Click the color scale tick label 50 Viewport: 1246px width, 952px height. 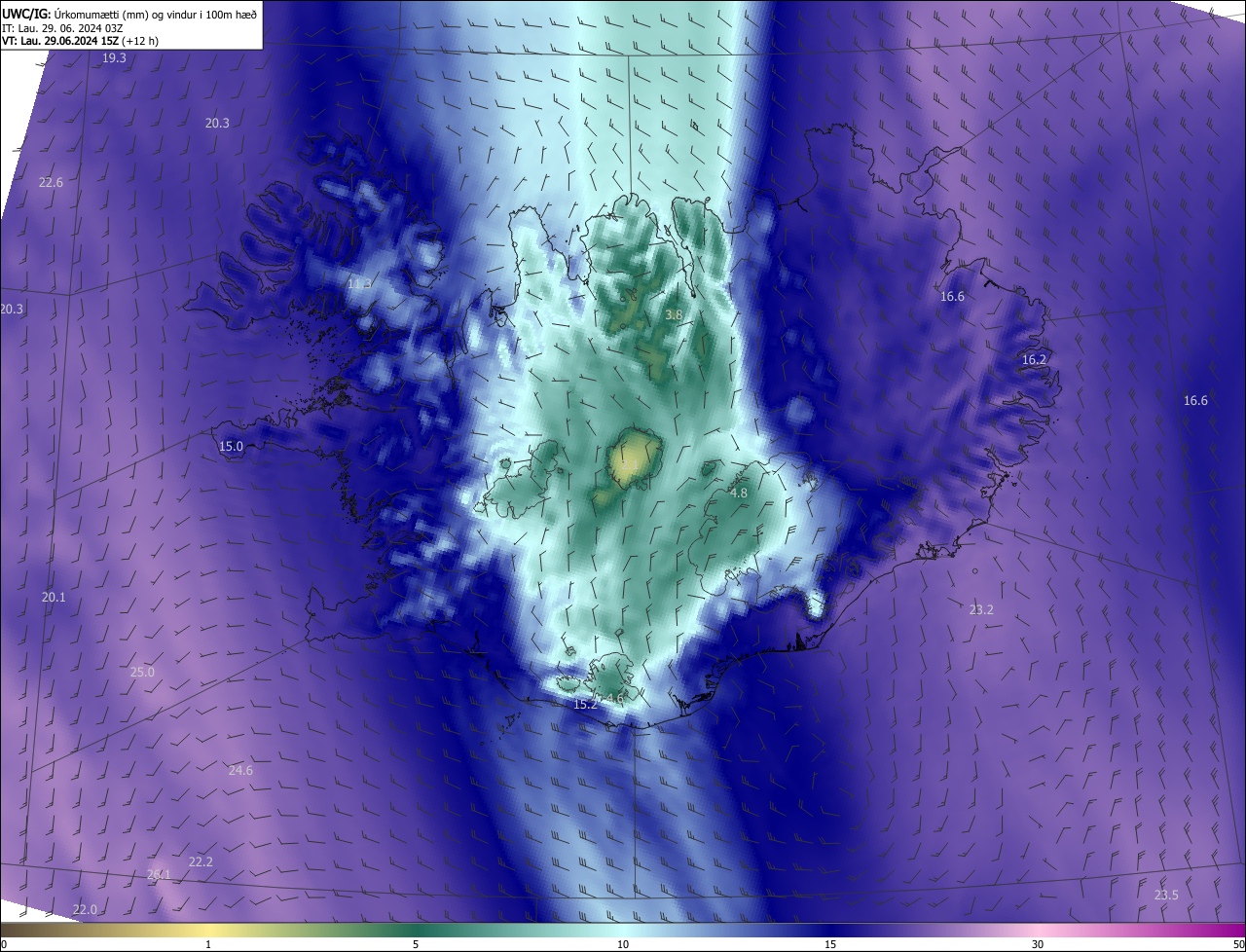pos(1238,945)
